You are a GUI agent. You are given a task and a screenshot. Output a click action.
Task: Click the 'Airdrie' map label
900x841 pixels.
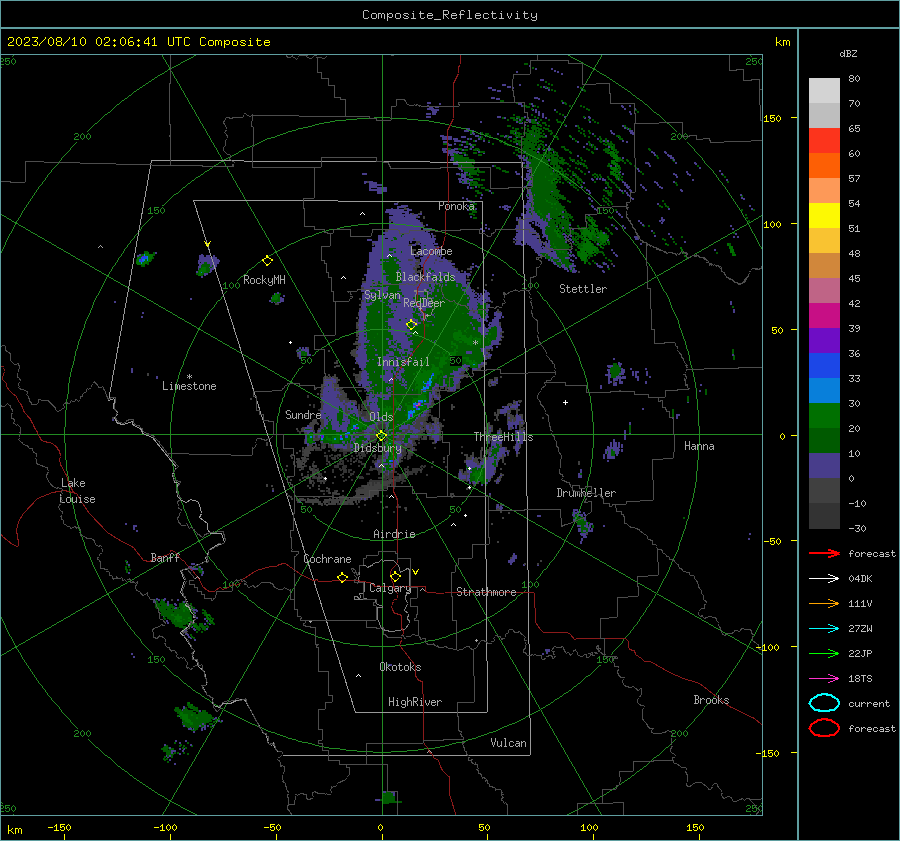tap(394, 534)
